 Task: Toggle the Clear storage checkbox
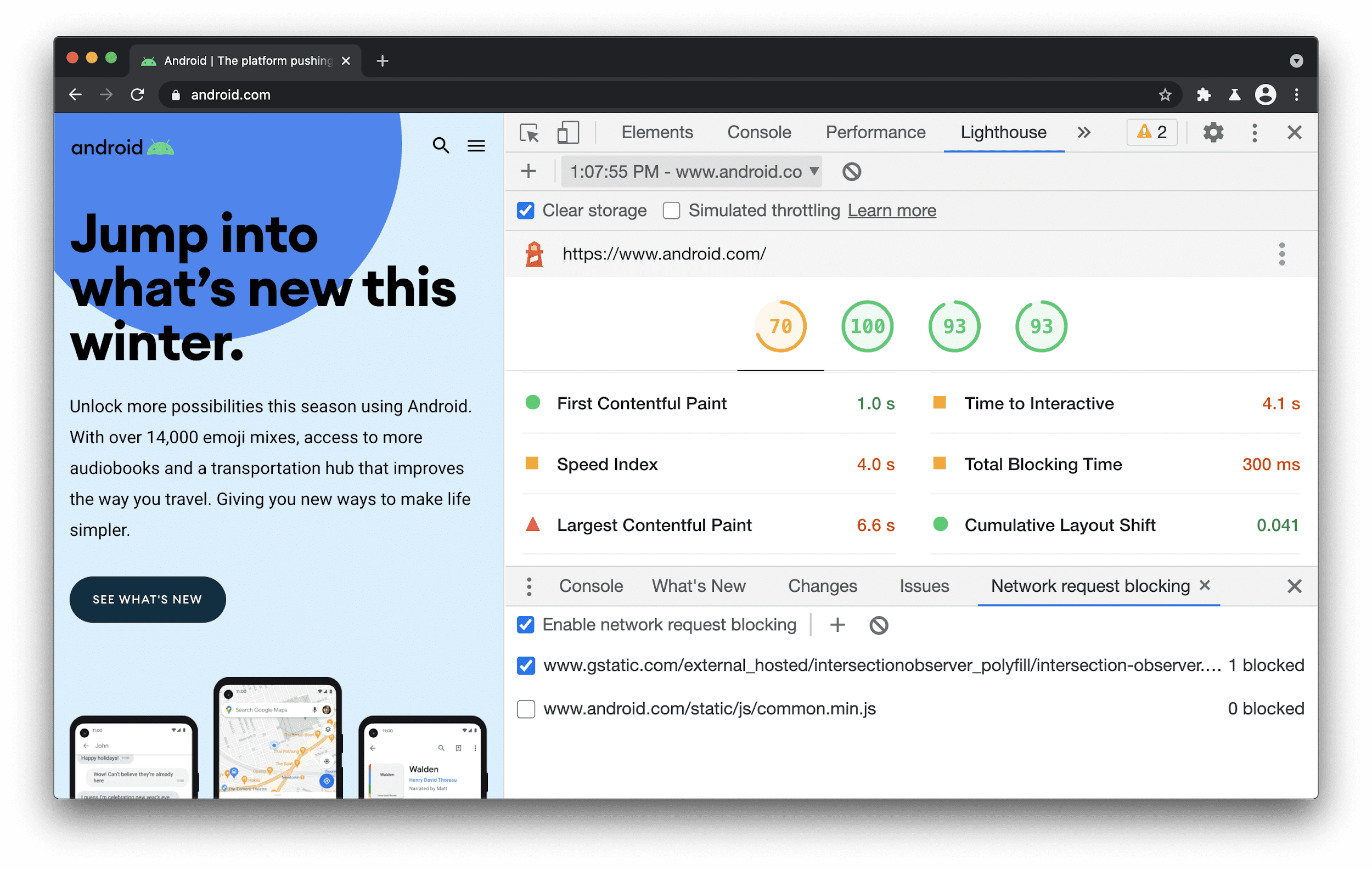coord(523,211)
